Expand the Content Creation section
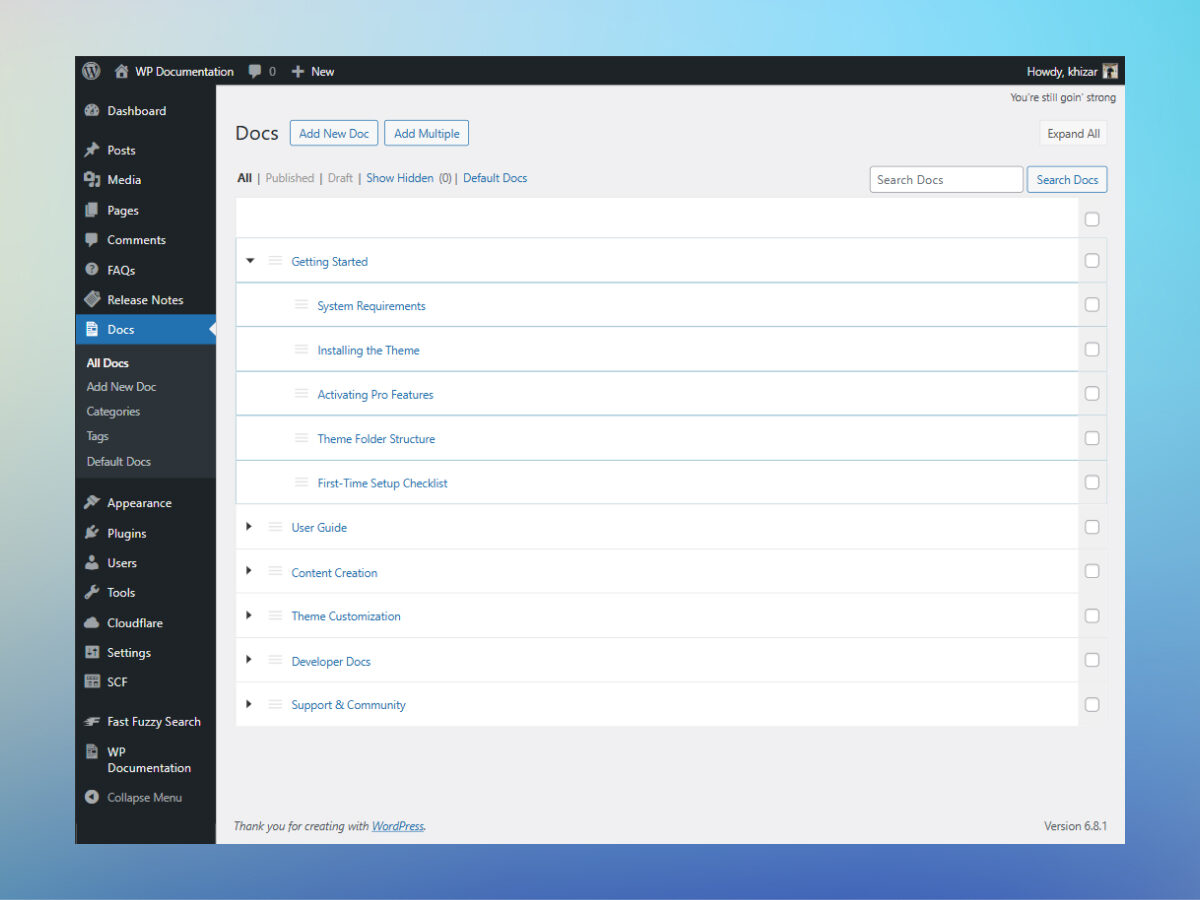 [249, 571]
